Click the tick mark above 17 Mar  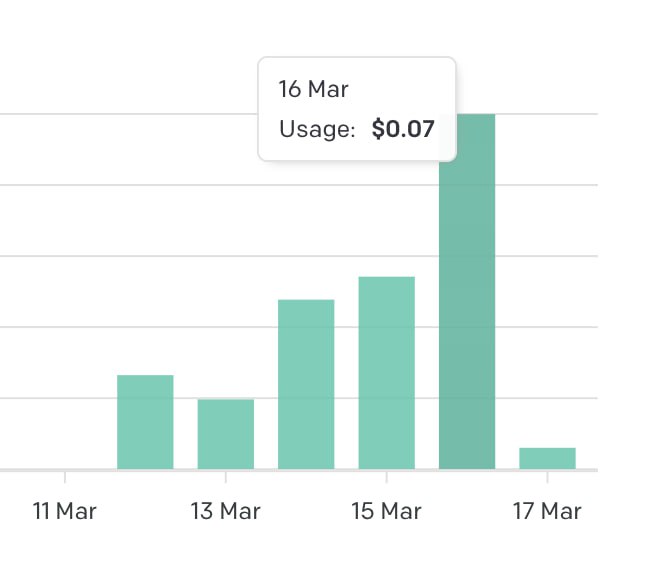click(x=547, y=476)
